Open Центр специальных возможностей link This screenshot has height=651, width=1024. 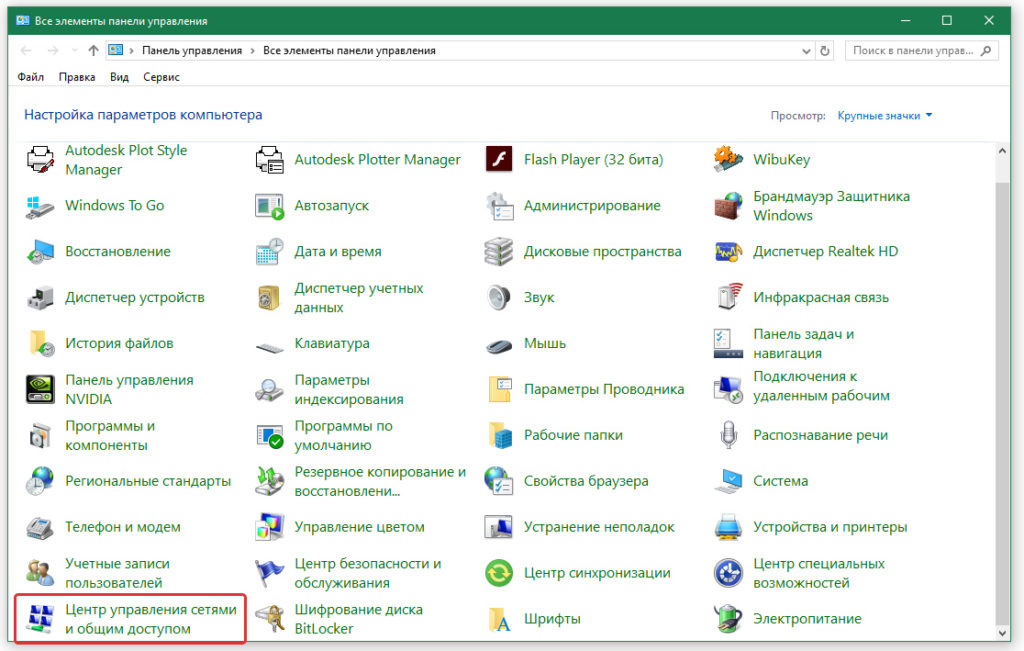819,573
